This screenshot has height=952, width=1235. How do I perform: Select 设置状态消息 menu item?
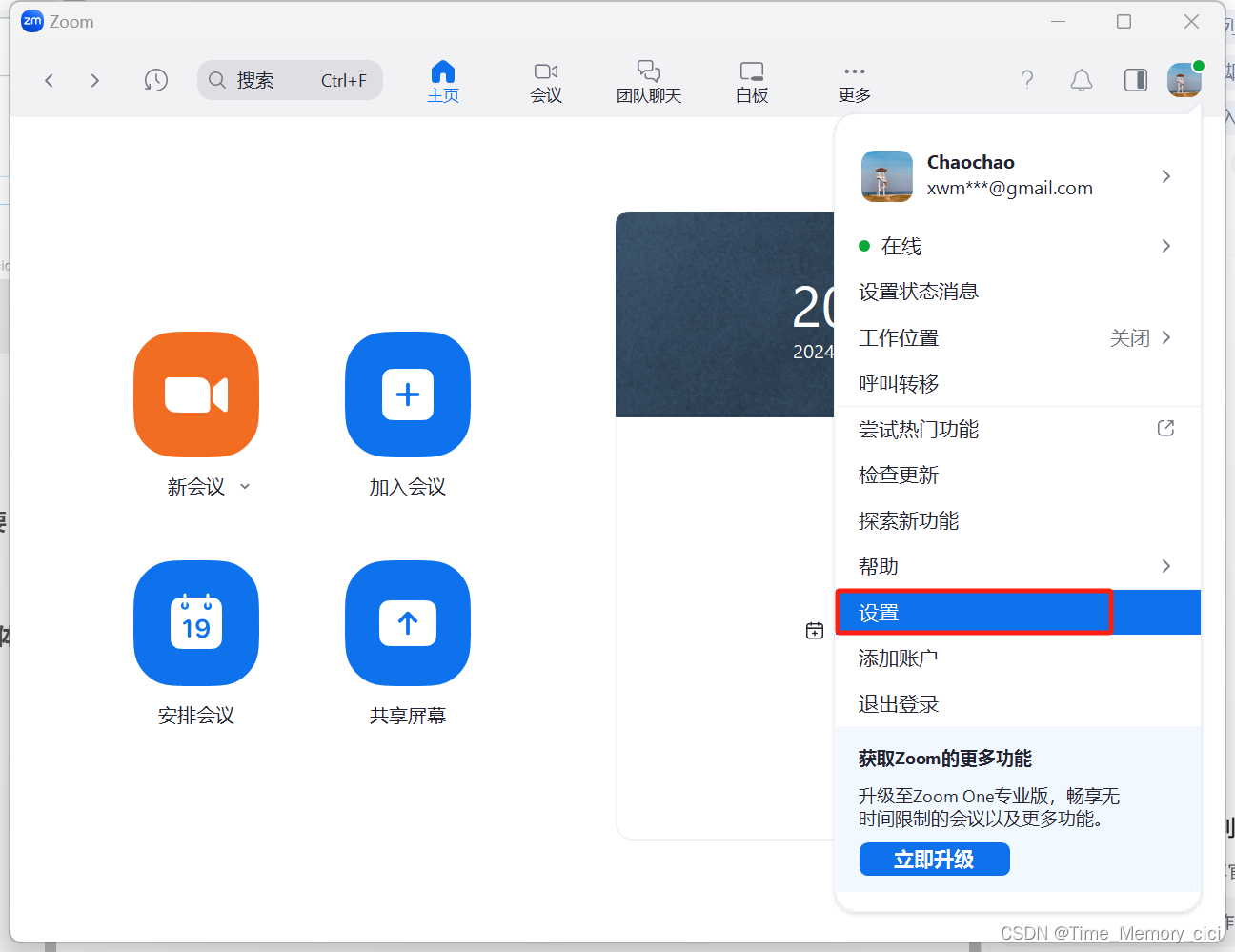click(x=1017, y=292)
